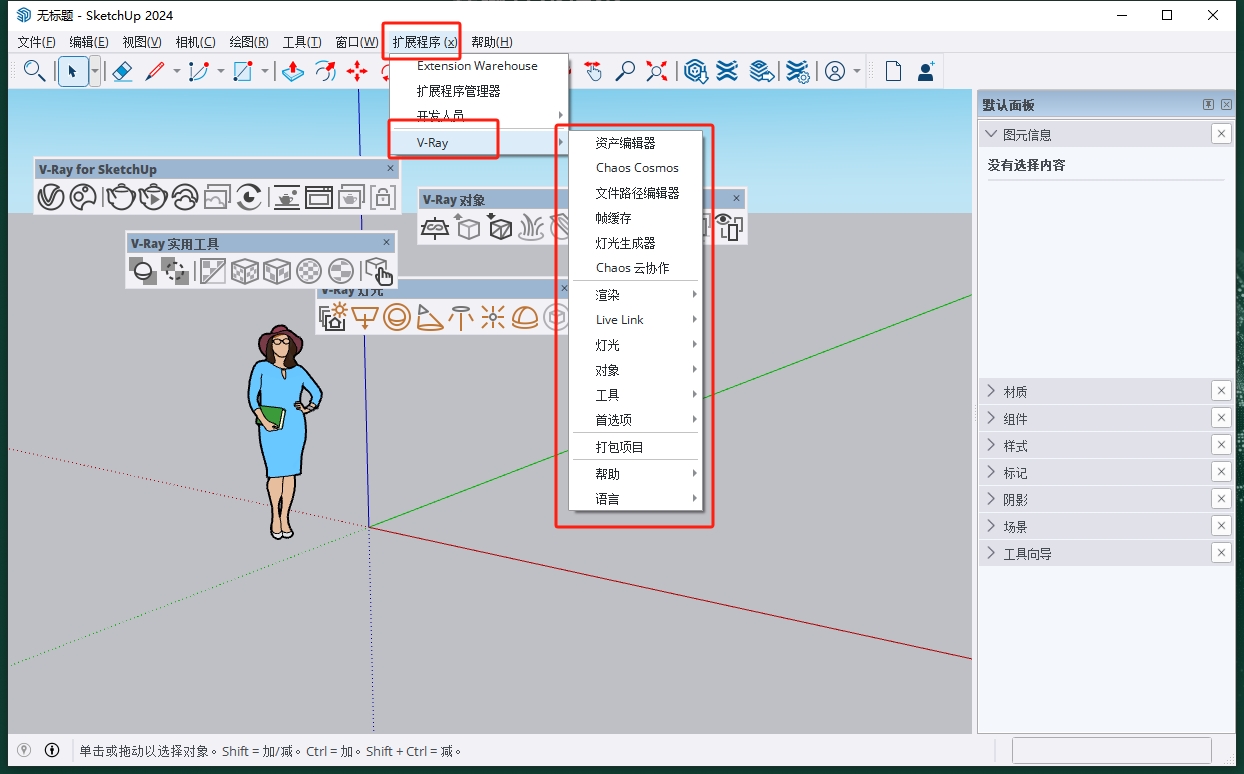
Task: Create a V-Ray spot light
Action: pos(429,318)
